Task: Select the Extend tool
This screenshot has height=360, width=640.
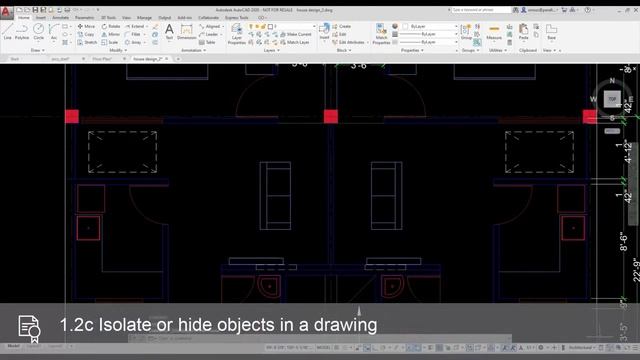Action: 135,26
